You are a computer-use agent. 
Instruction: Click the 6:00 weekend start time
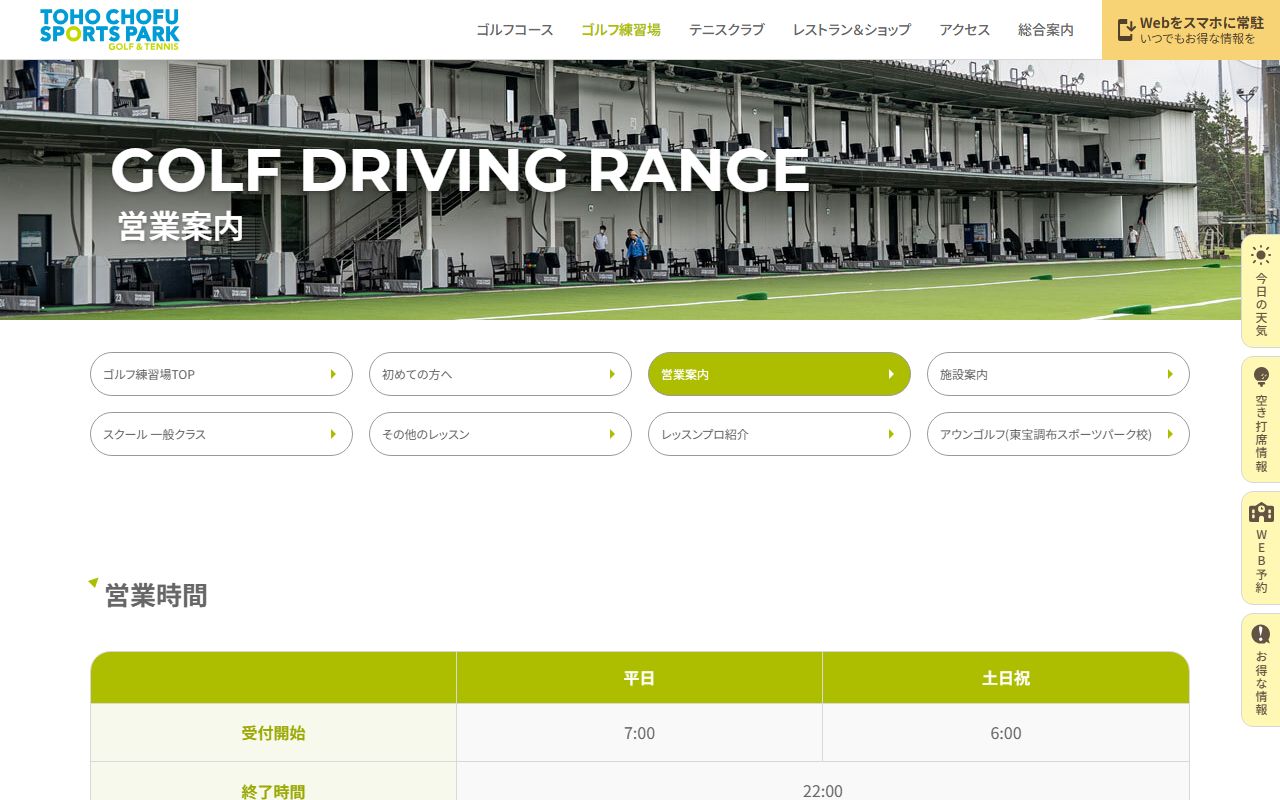1006,733
